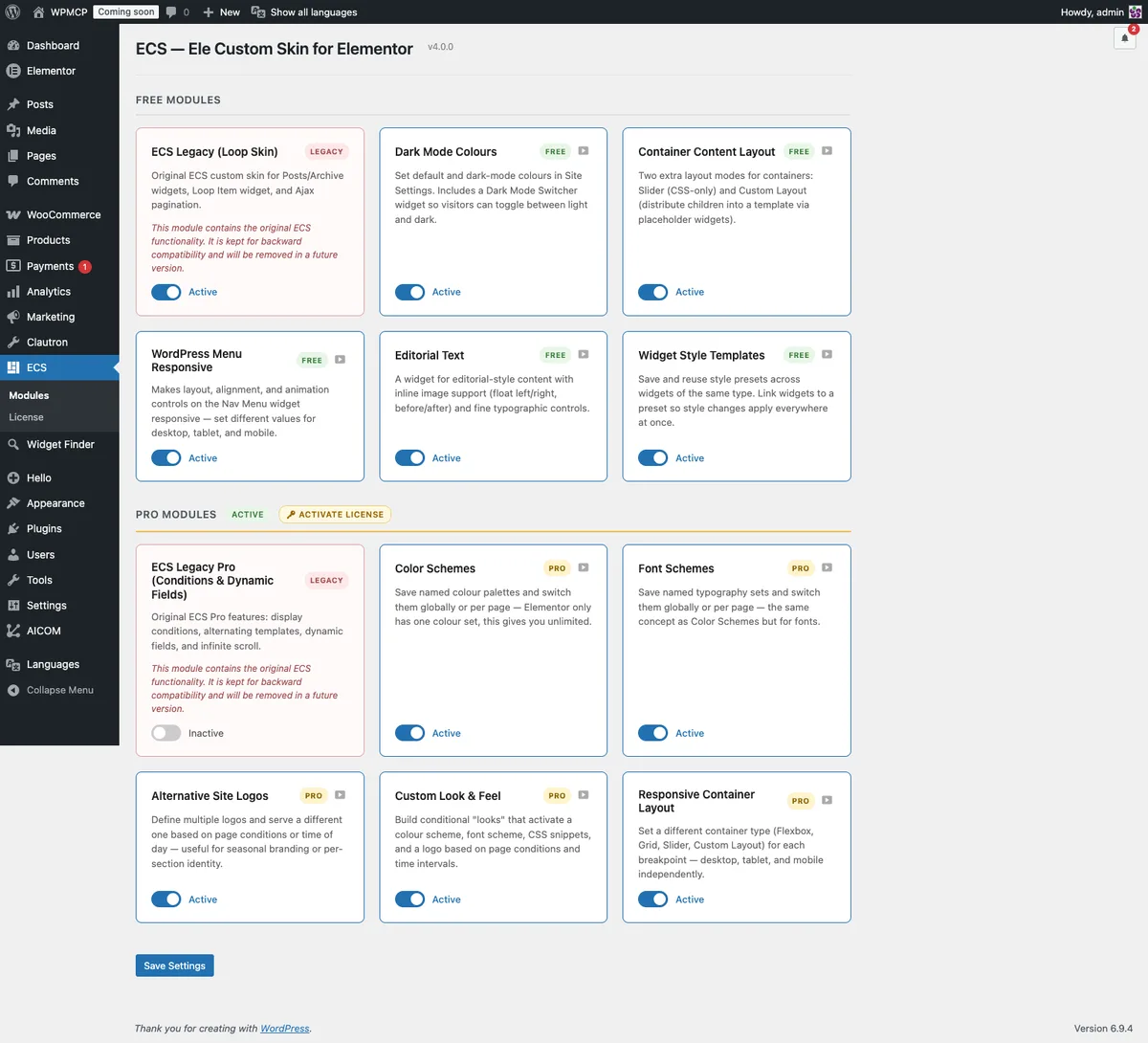Click Elementor icon in sidebar
The image size is (1148, 1043).
click(x=13, y=71)
